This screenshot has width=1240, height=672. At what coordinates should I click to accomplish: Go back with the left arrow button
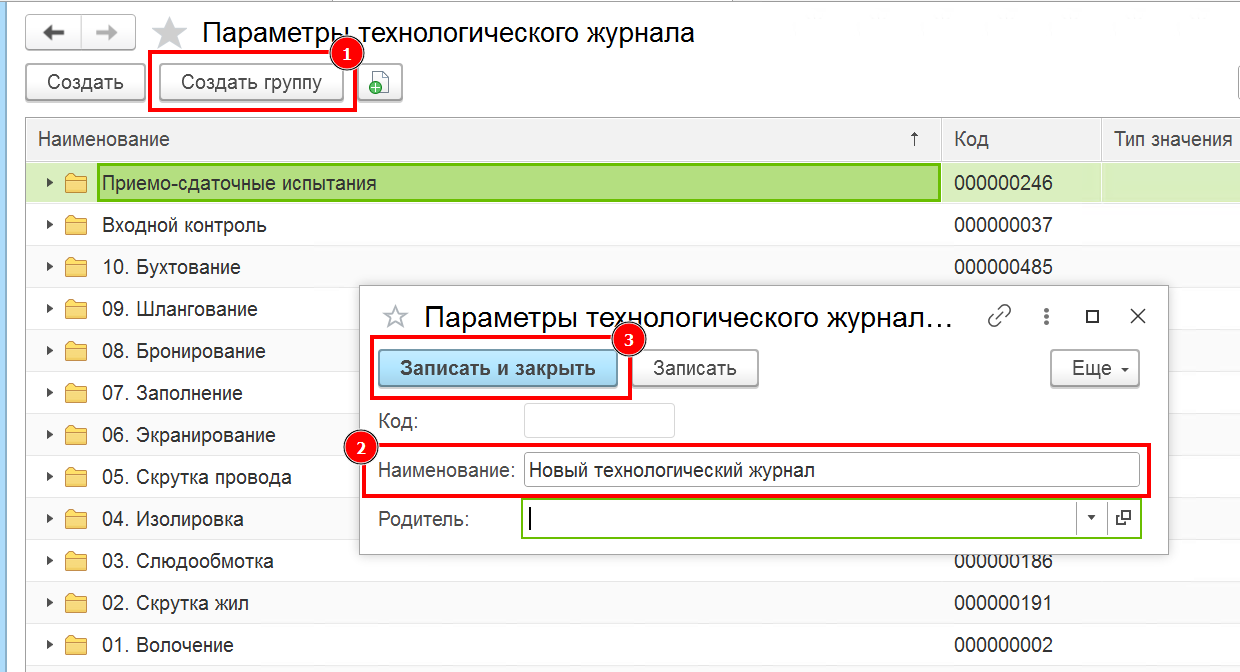tap(54, 33)
